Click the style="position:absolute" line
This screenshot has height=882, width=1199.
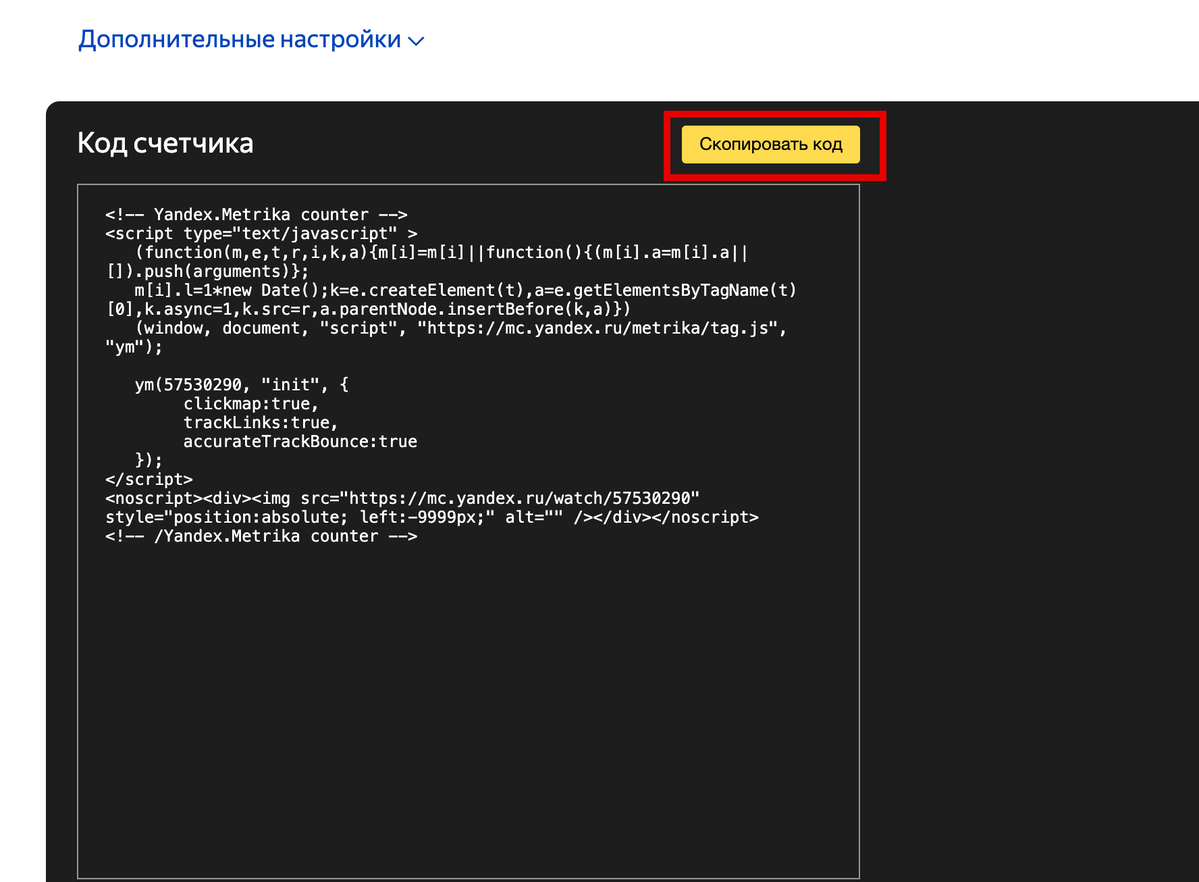point(432,517)
